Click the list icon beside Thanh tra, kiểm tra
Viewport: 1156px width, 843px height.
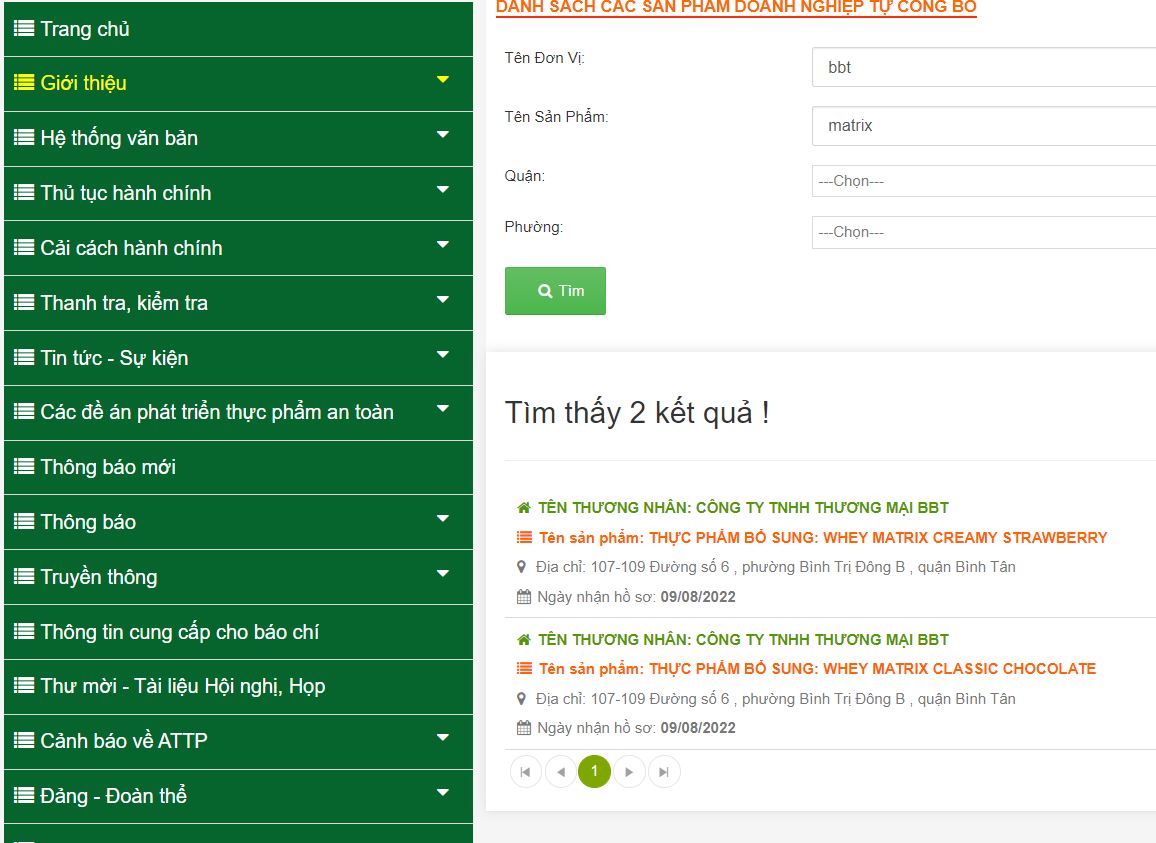coord(24,302)
